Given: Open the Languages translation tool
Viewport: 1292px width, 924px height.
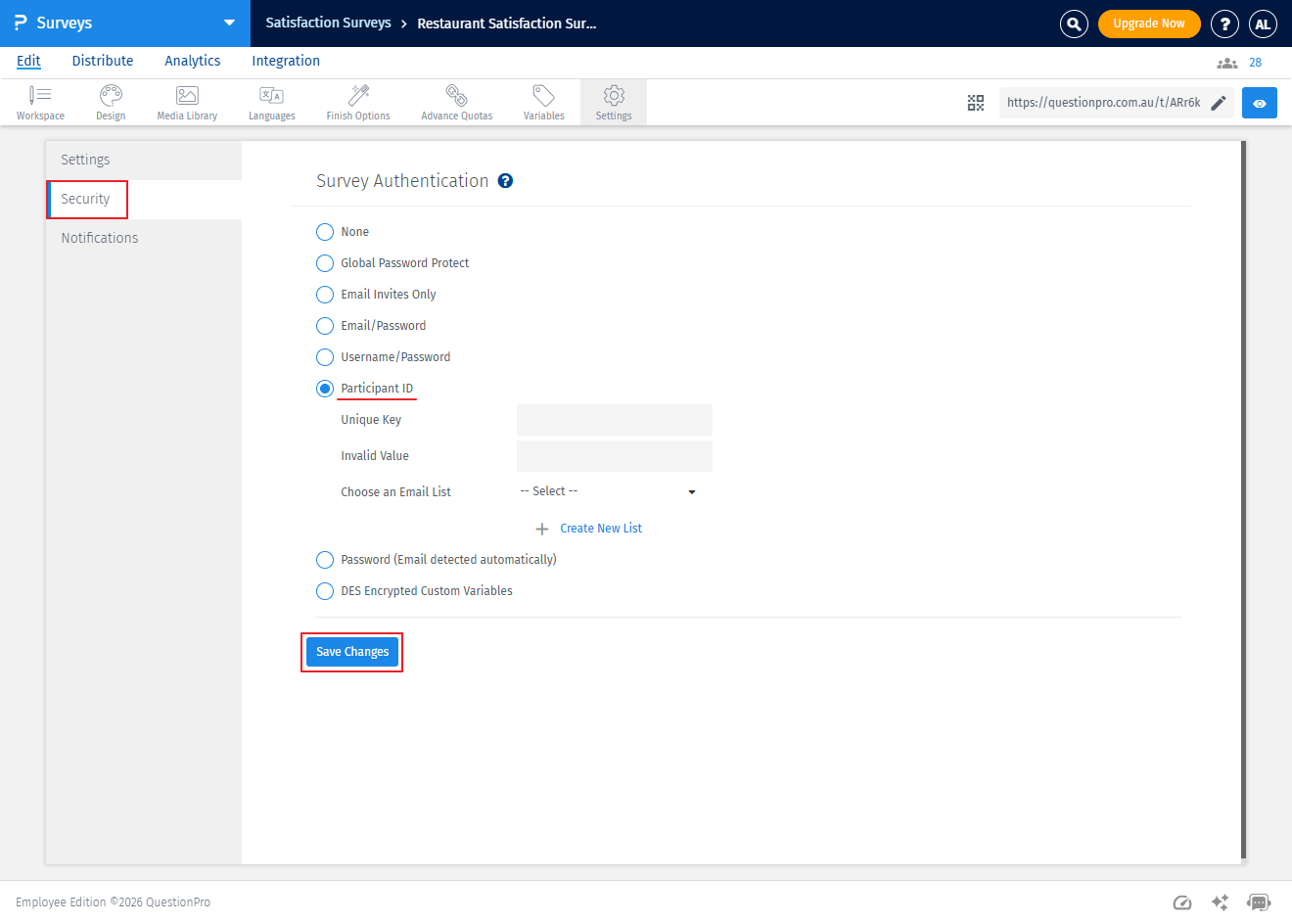Looking at the screenshot, I should [x=271, y=102].
